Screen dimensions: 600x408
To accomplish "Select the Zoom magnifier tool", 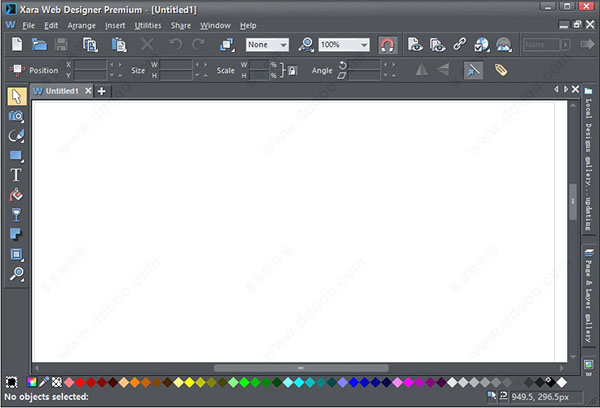I will 17,274.
